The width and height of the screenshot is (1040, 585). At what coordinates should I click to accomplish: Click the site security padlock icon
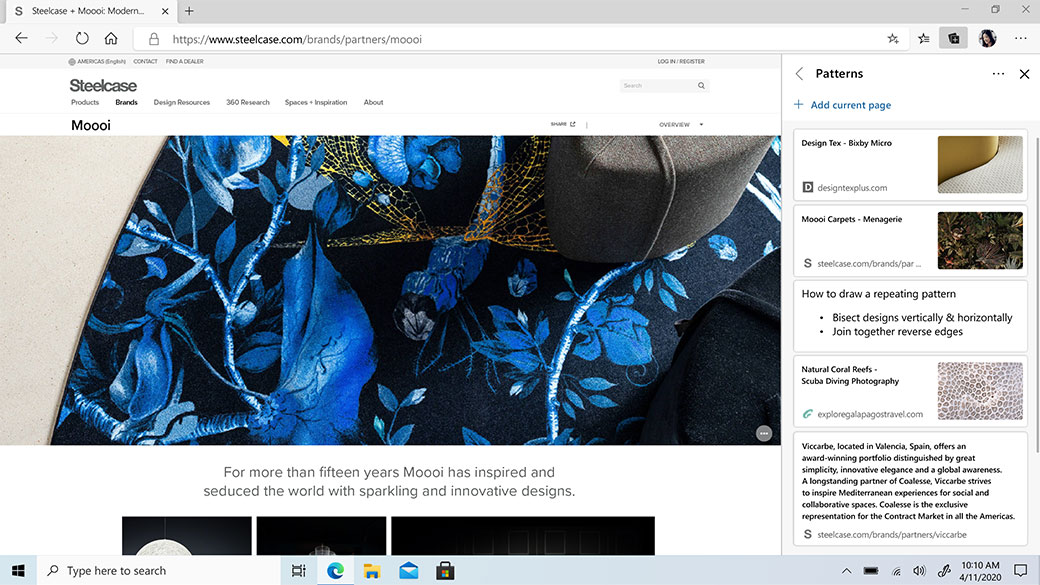click(153, 38)
